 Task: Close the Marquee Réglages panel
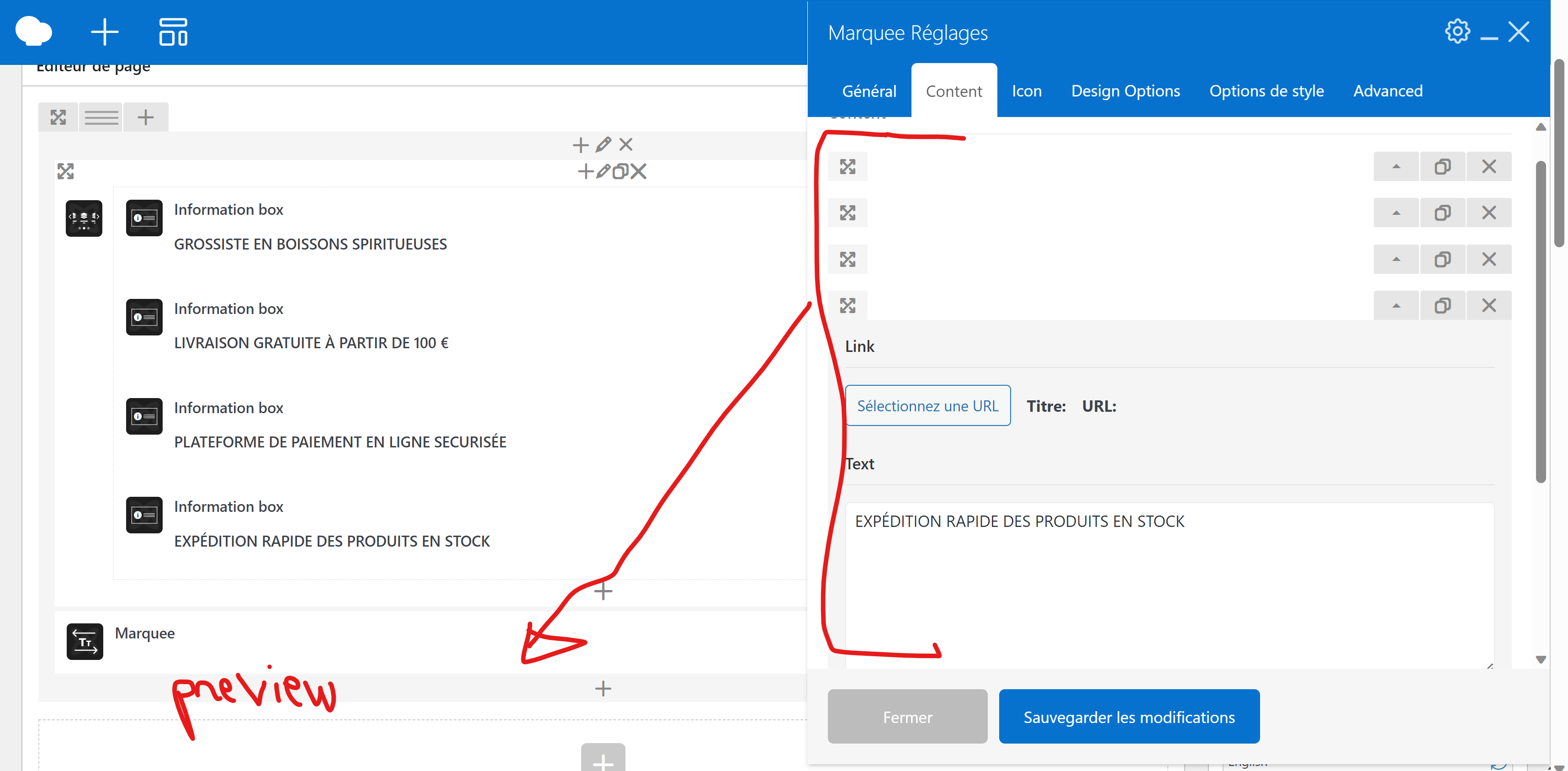pos(1519,32)
